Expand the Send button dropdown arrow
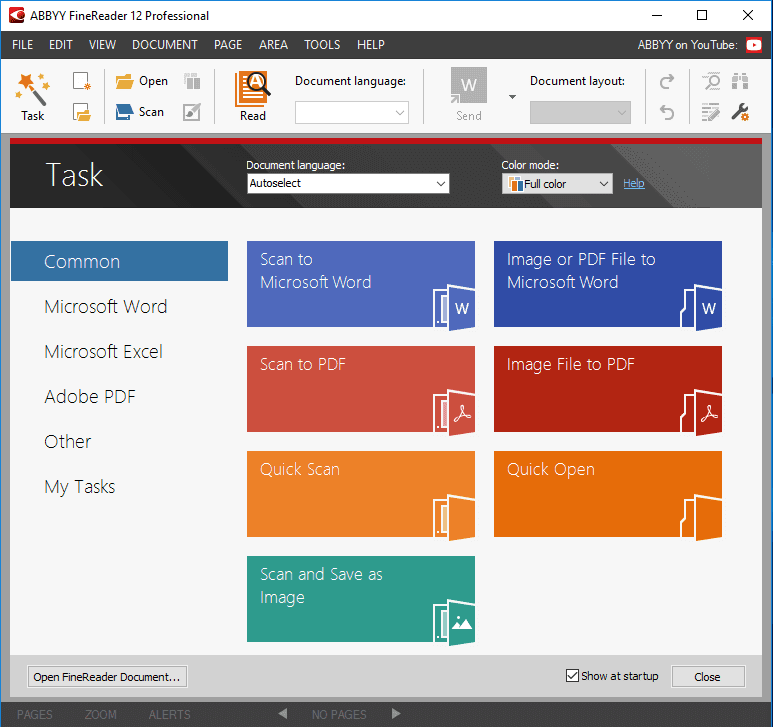 click(512, 97)
